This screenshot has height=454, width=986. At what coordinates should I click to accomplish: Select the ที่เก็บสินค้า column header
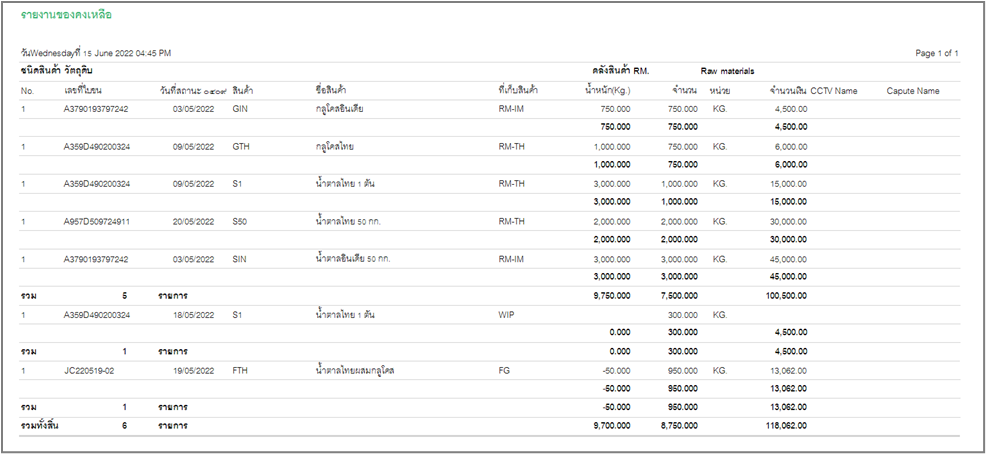[518, 91]
